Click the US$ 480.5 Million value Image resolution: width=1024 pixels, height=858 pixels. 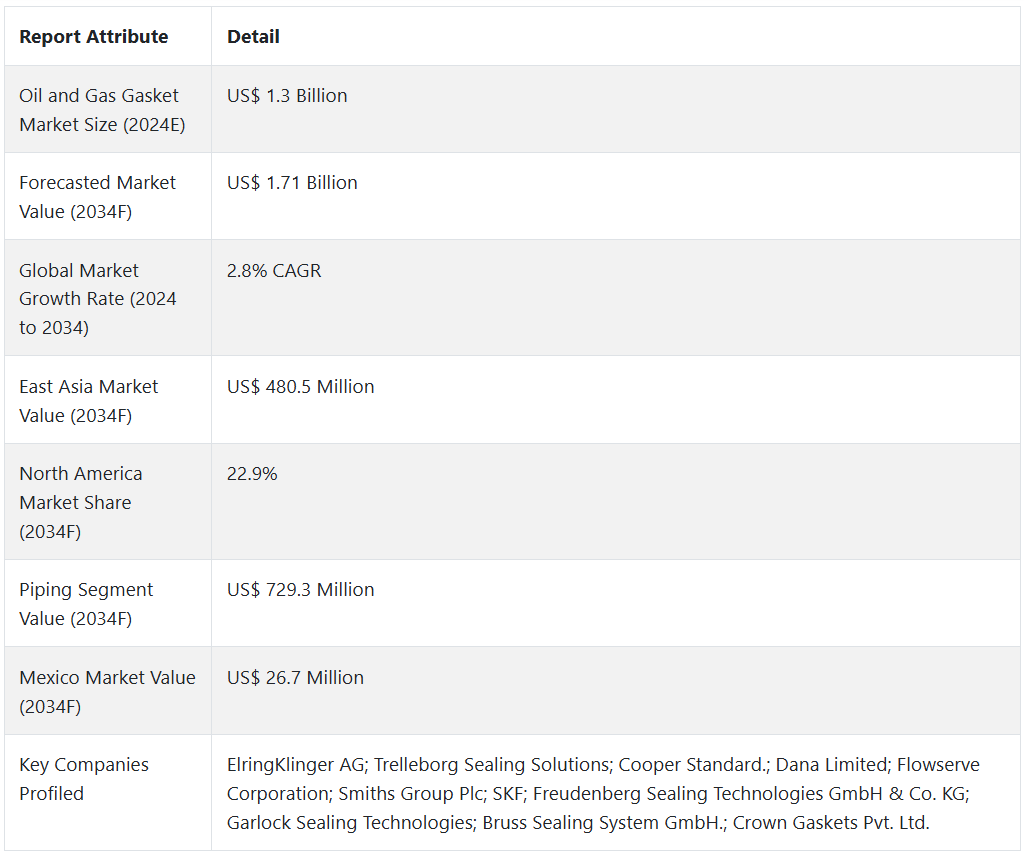tap(300, 387)
